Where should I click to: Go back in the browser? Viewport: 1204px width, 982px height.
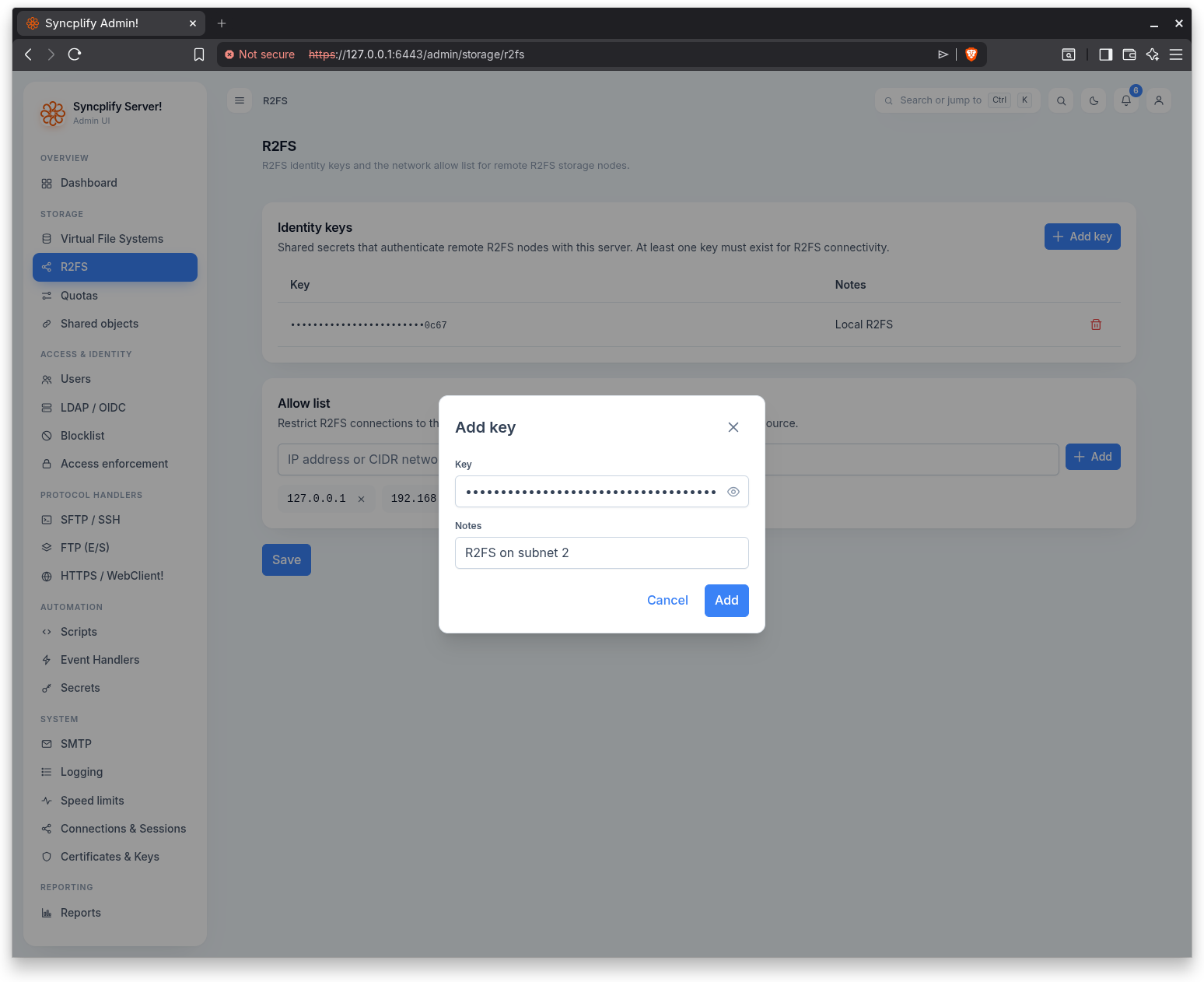coord(28,54)
